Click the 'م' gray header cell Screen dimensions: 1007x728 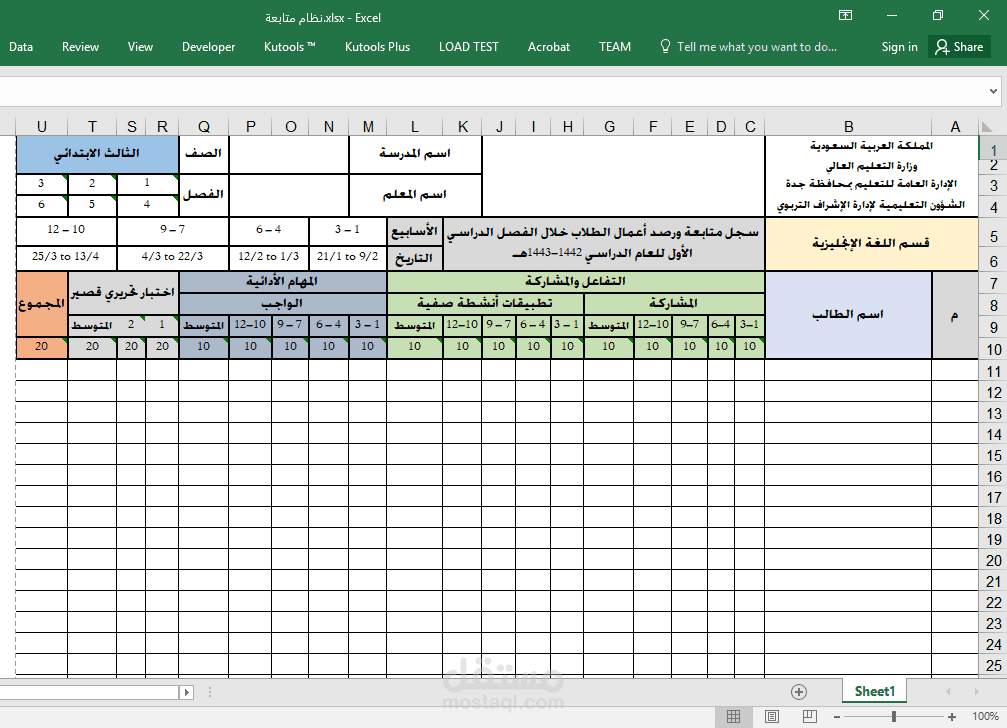tap(954, 315)
